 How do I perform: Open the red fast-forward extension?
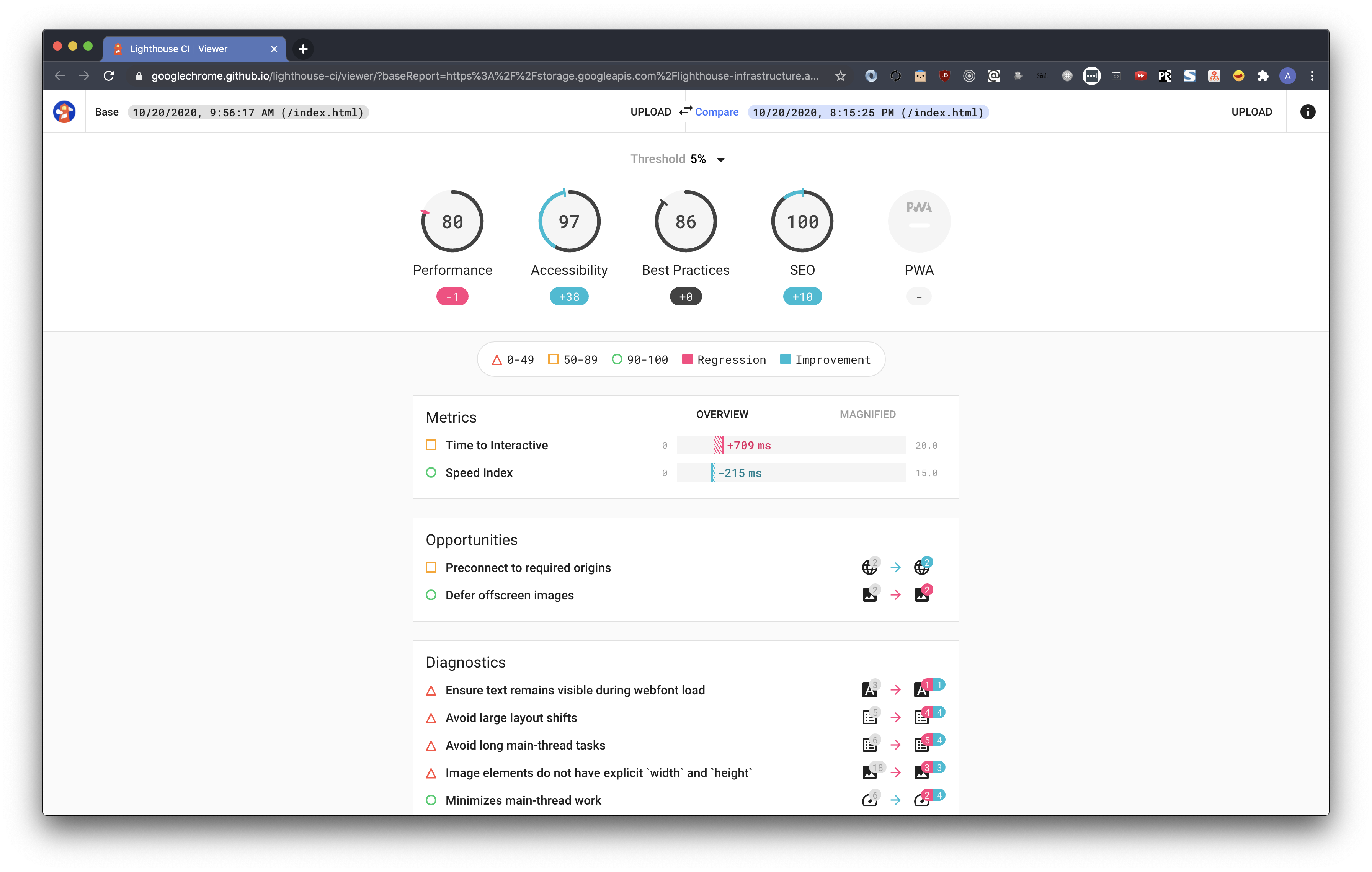1140,76
